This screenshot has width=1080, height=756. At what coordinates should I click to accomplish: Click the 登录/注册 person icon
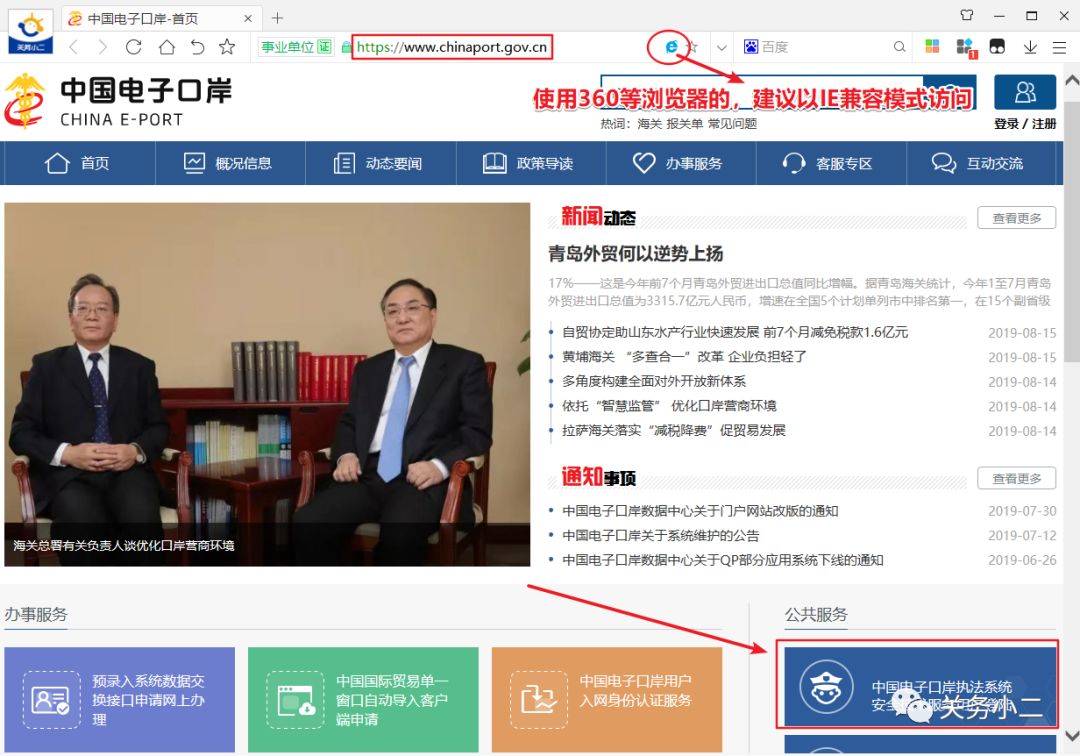coord(1024,91)
